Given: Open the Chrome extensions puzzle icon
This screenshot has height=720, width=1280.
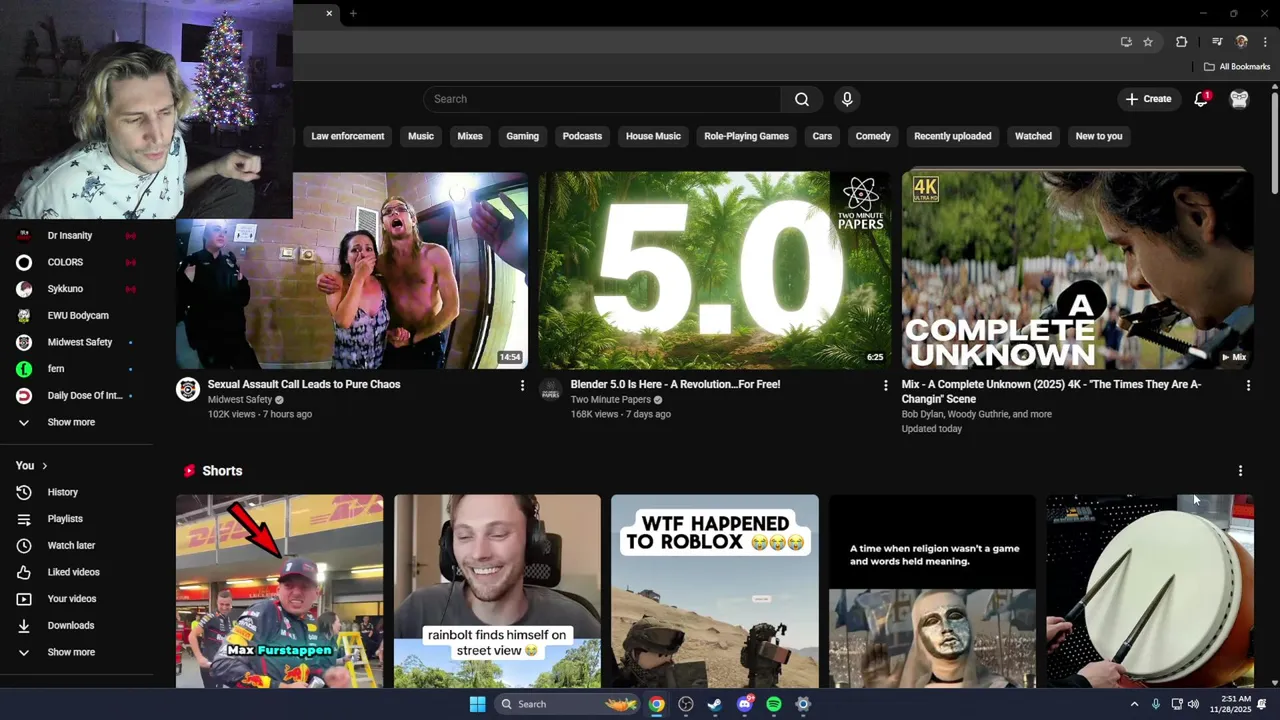Looking at the screenshot, I should click(x=1181, y=42).
